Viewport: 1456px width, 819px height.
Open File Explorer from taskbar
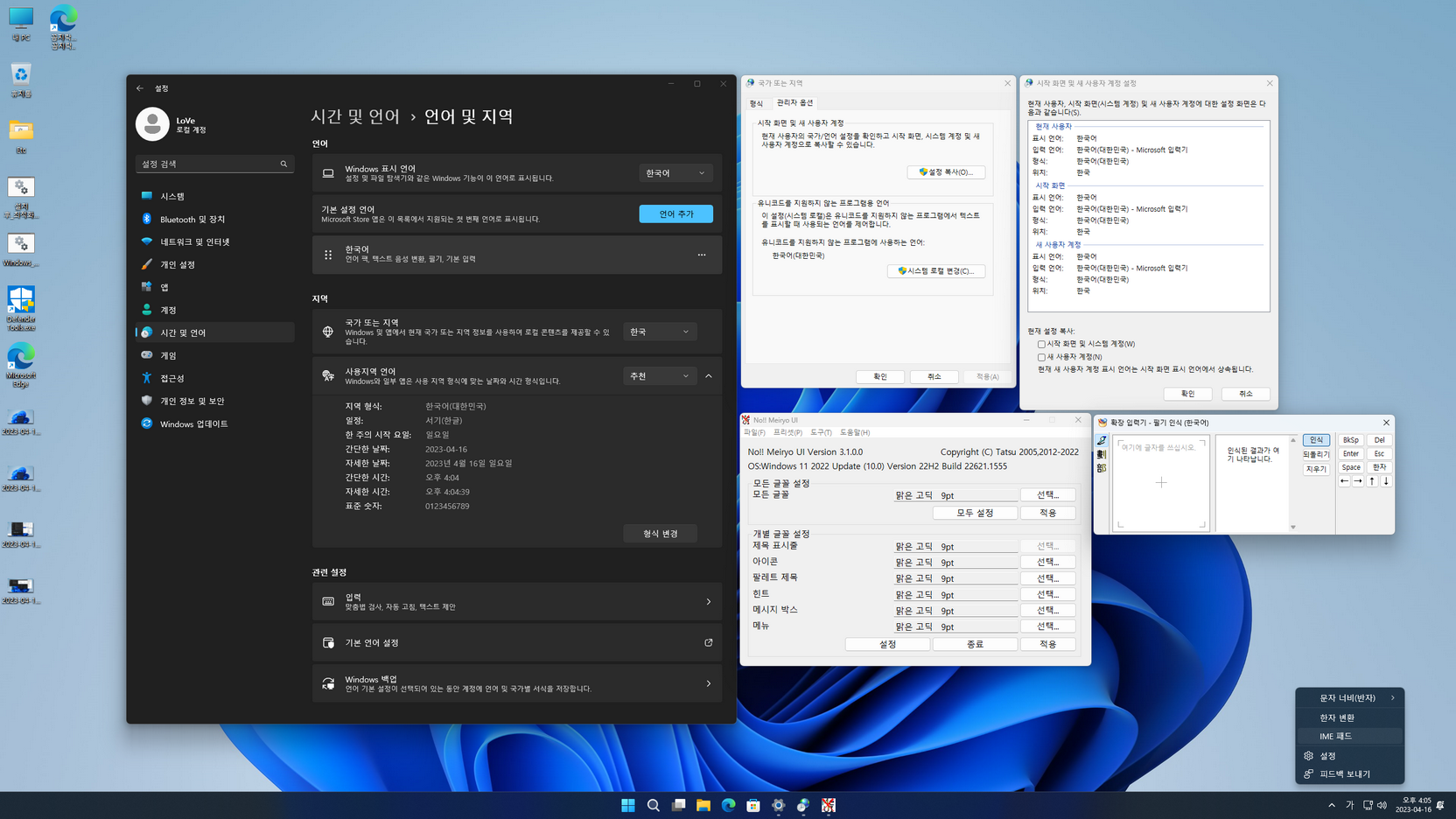point(703,805)
